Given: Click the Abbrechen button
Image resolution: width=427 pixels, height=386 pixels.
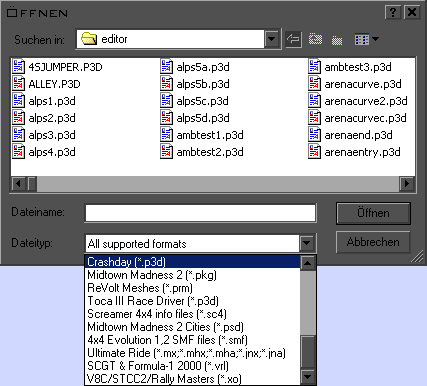Looking at the screenshot, I should pos(373,242).
